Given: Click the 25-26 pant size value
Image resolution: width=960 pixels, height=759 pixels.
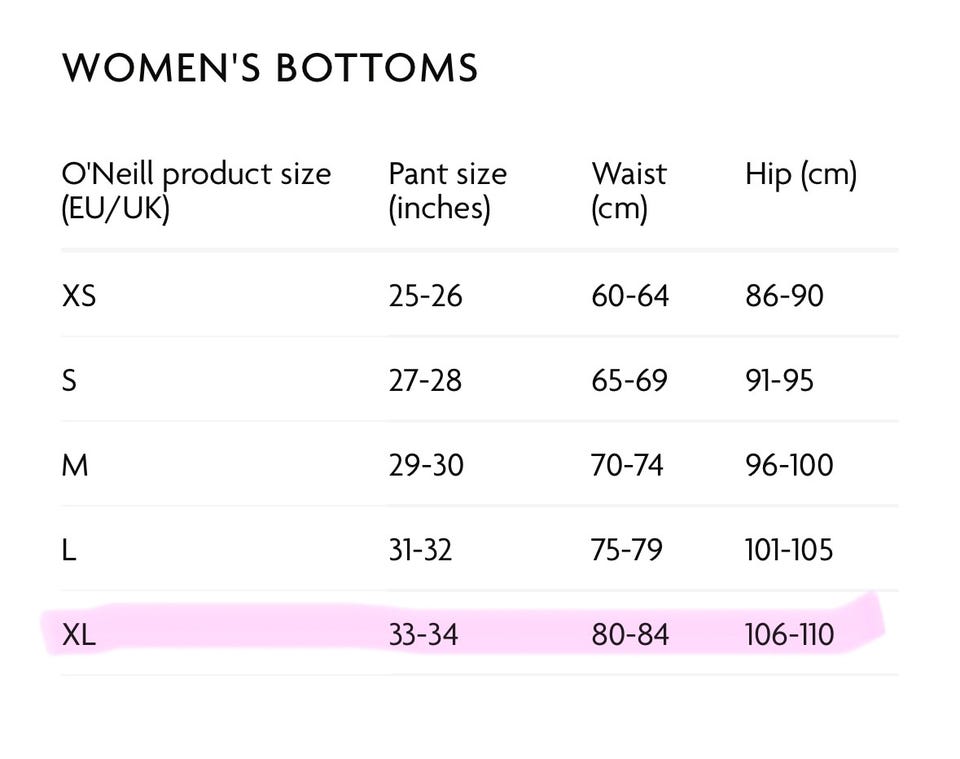Looking at the screenshot, I should pyautogui.click(x=425, y=296).
